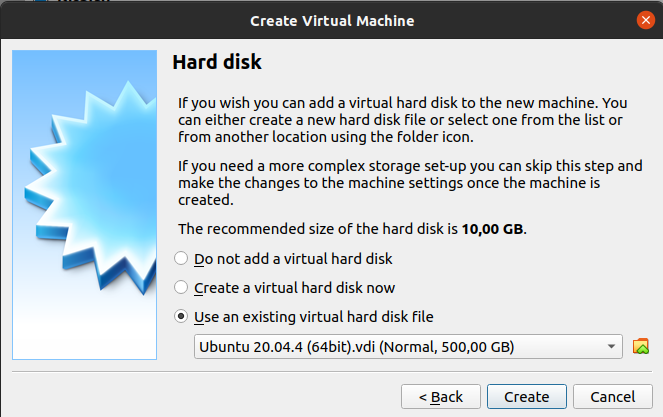
Task: Click the paragraph about complex storage set-up
Action: click(x=410, y=182)
